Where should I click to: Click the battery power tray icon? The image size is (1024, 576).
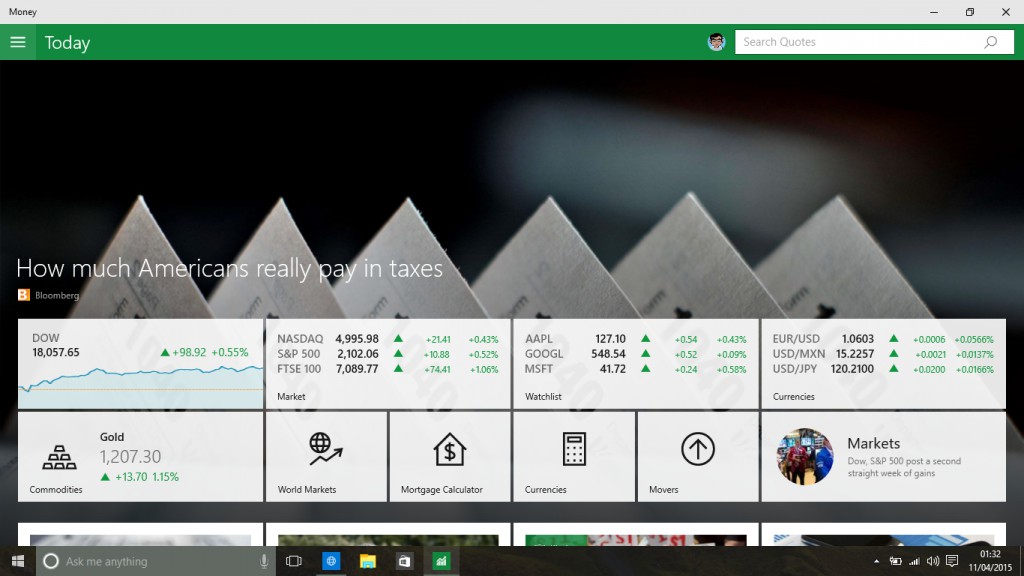click(895, 562)
